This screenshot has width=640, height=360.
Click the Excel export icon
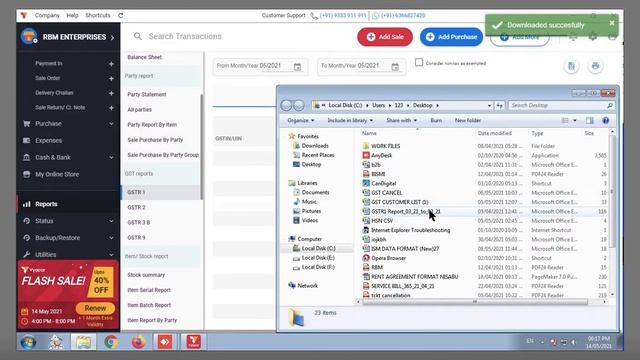point(571,66)
